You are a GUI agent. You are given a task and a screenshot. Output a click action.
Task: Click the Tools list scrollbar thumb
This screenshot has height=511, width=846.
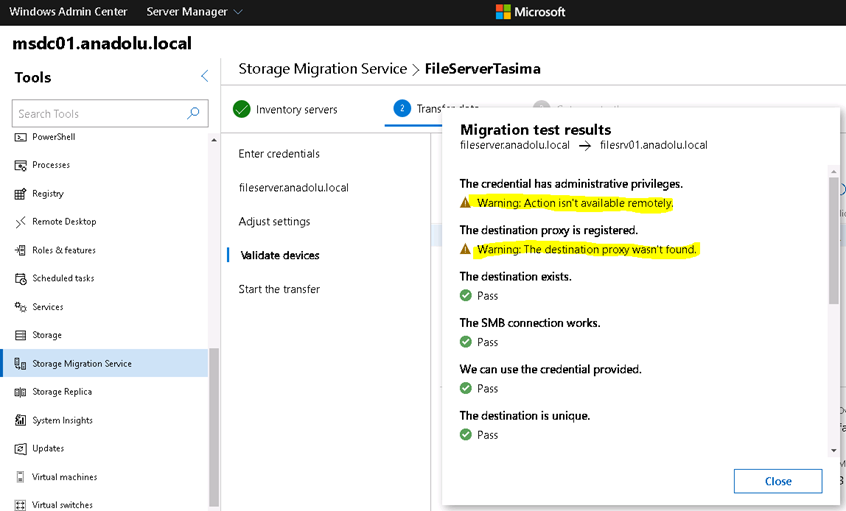214,427
